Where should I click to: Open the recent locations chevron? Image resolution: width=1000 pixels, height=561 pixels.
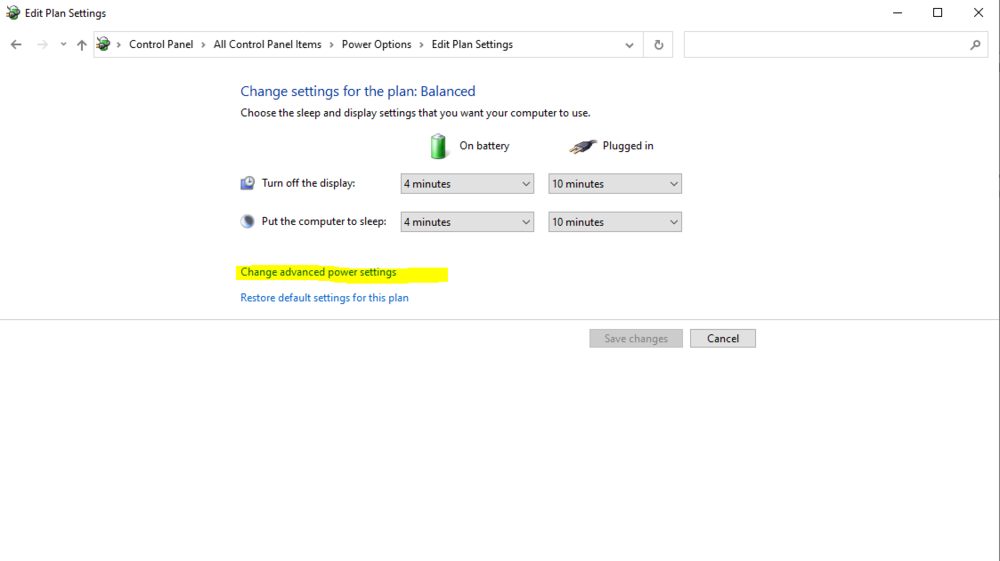[63, 45]
